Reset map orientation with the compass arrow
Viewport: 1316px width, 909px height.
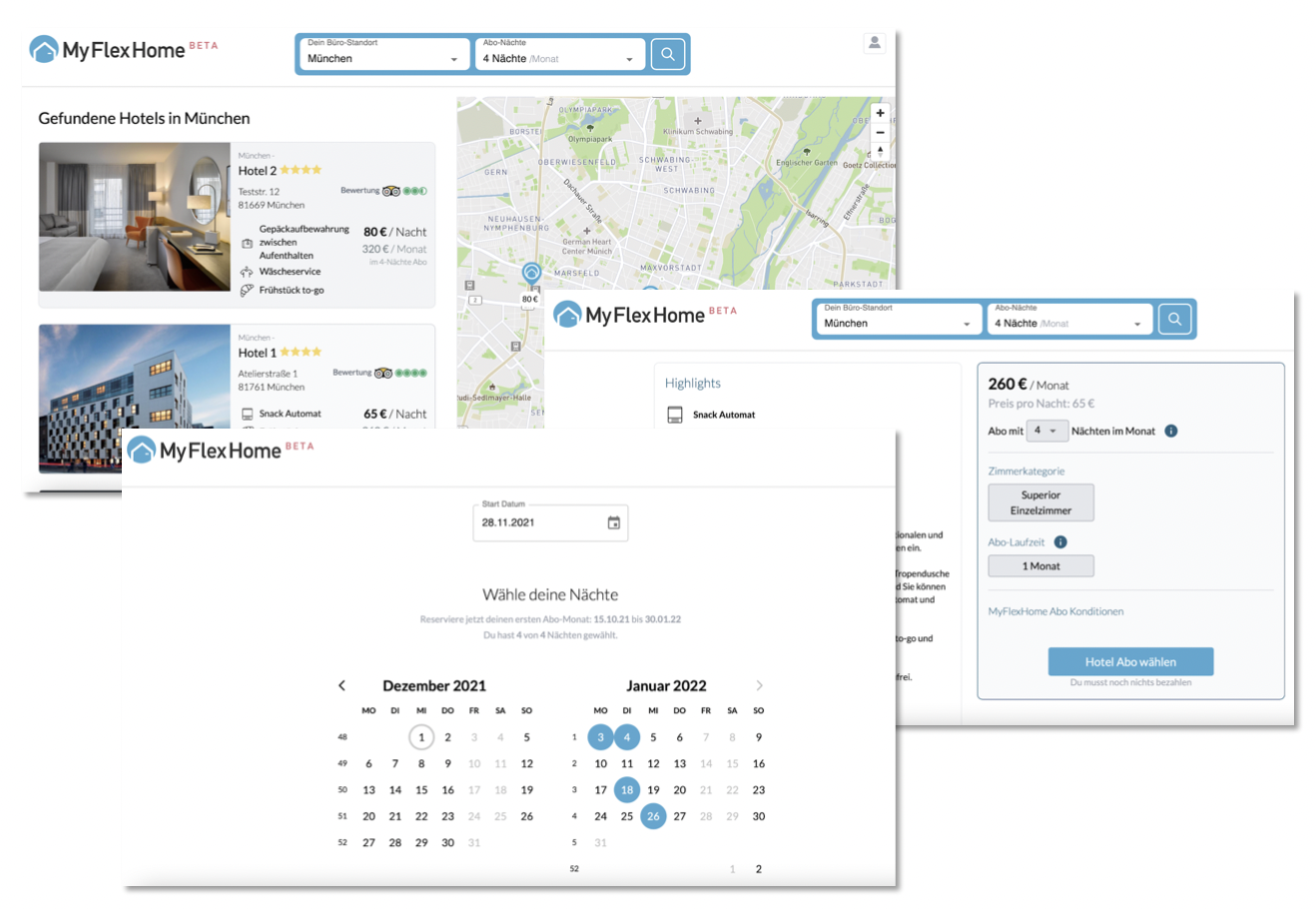(880, 151)
